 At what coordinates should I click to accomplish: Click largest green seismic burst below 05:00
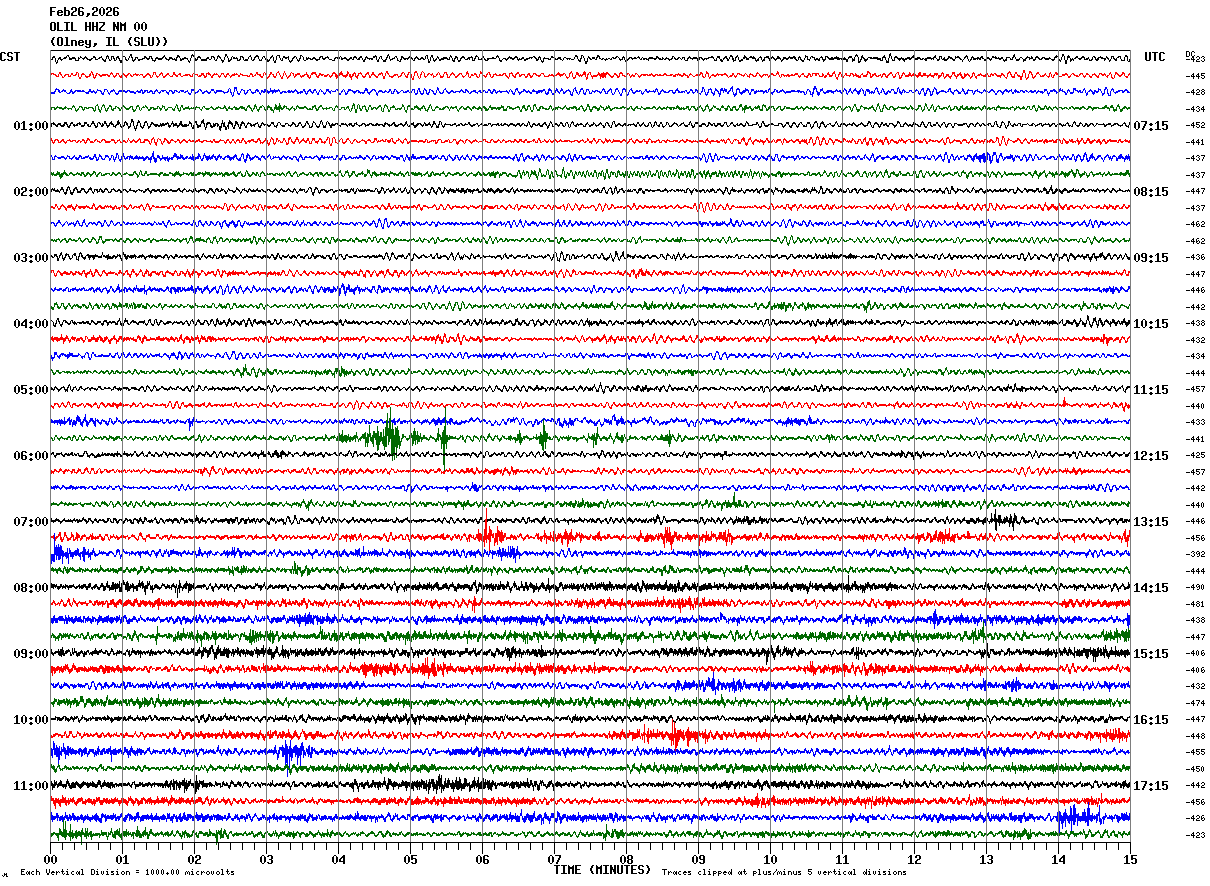[x=388, y=437]
